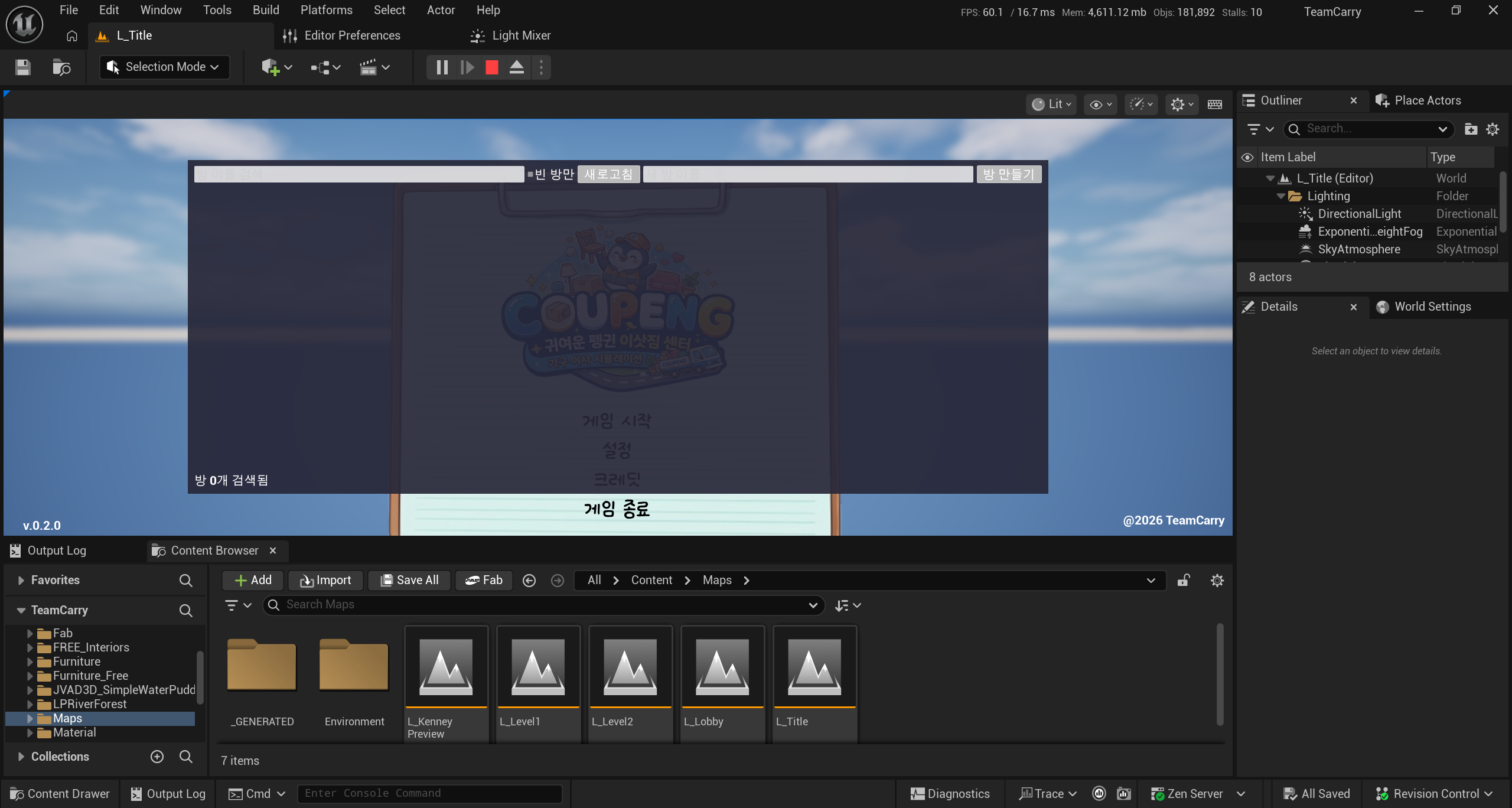
Task: Toggle Outliner visibility eye column
Action: click(1247, 158)
